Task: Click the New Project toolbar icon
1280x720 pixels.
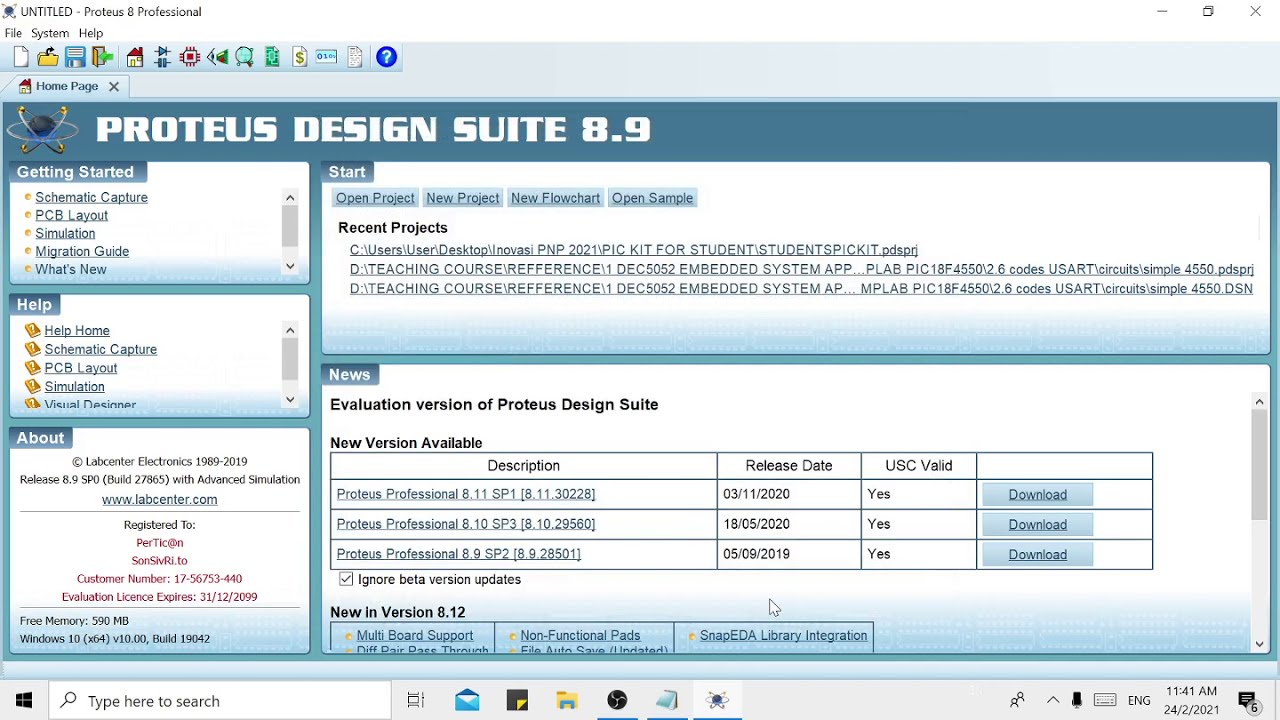Action: pos(21,57)
